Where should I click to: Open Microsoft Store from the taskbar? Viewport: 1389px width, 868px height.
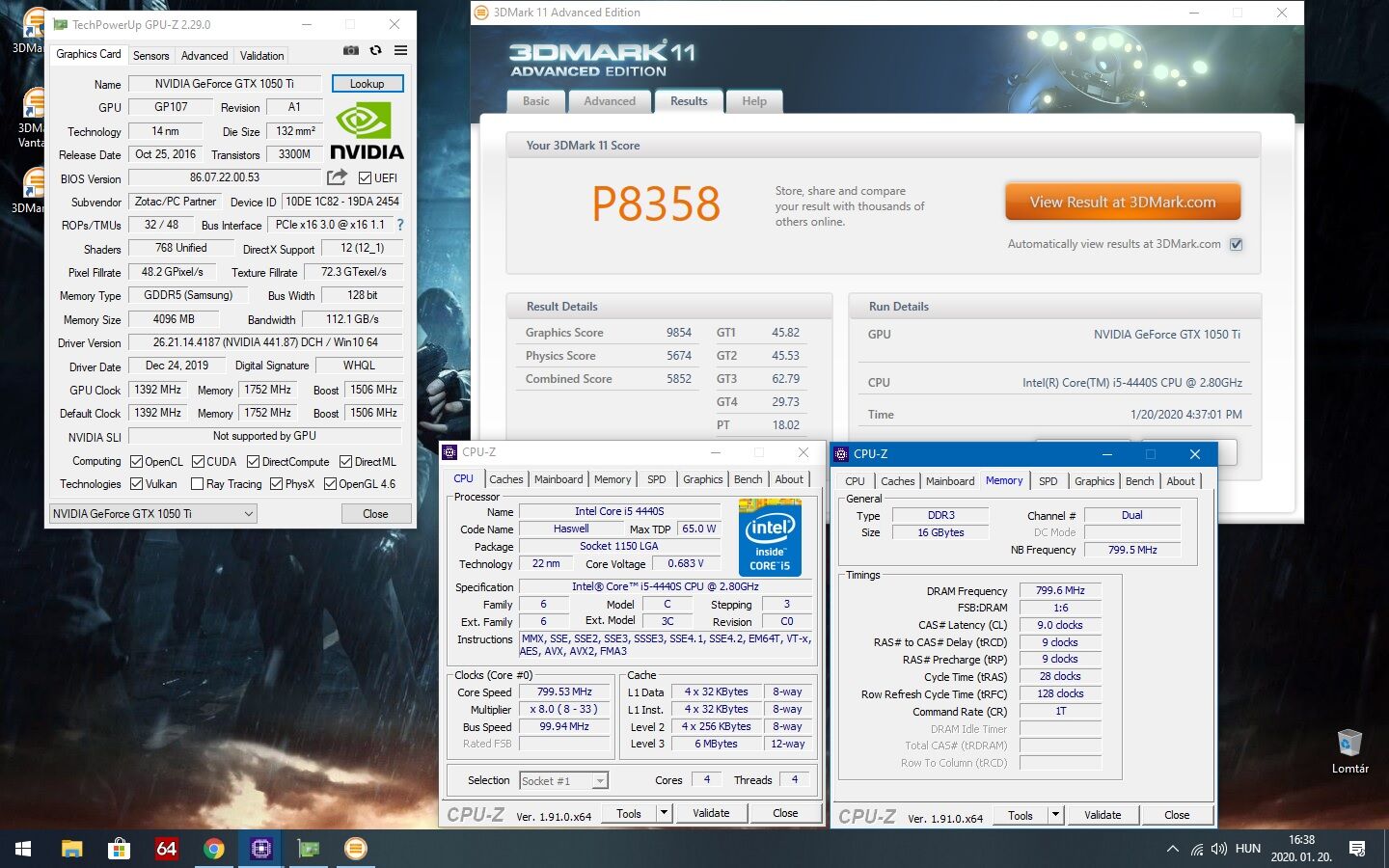(x=119, y=849)
